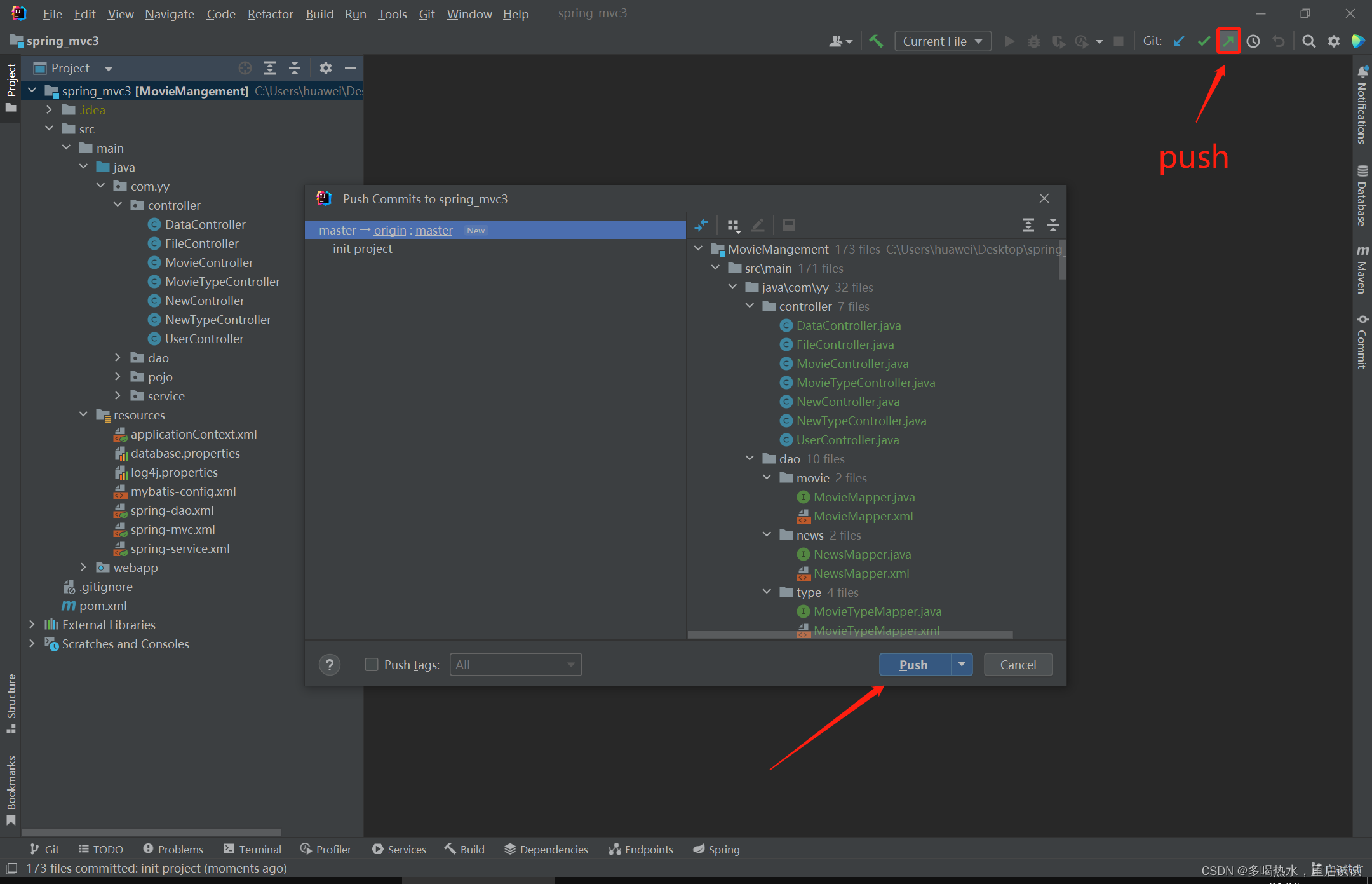Open the Endpoints tool window tab
The image size is (1372, 884).
[641, 850]
